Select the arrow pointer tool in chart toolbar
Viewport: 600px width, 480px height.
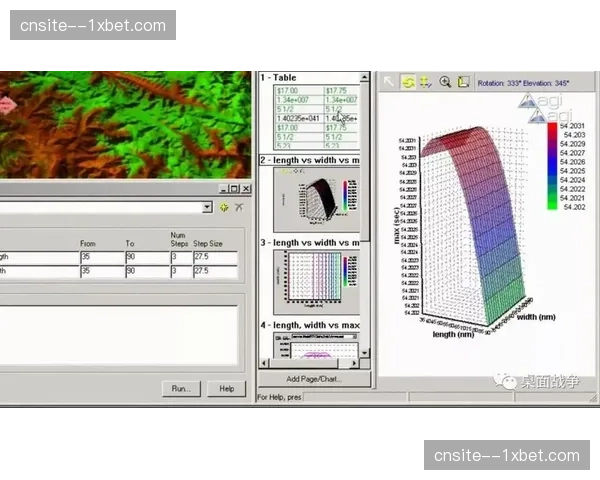click(389, 82)
